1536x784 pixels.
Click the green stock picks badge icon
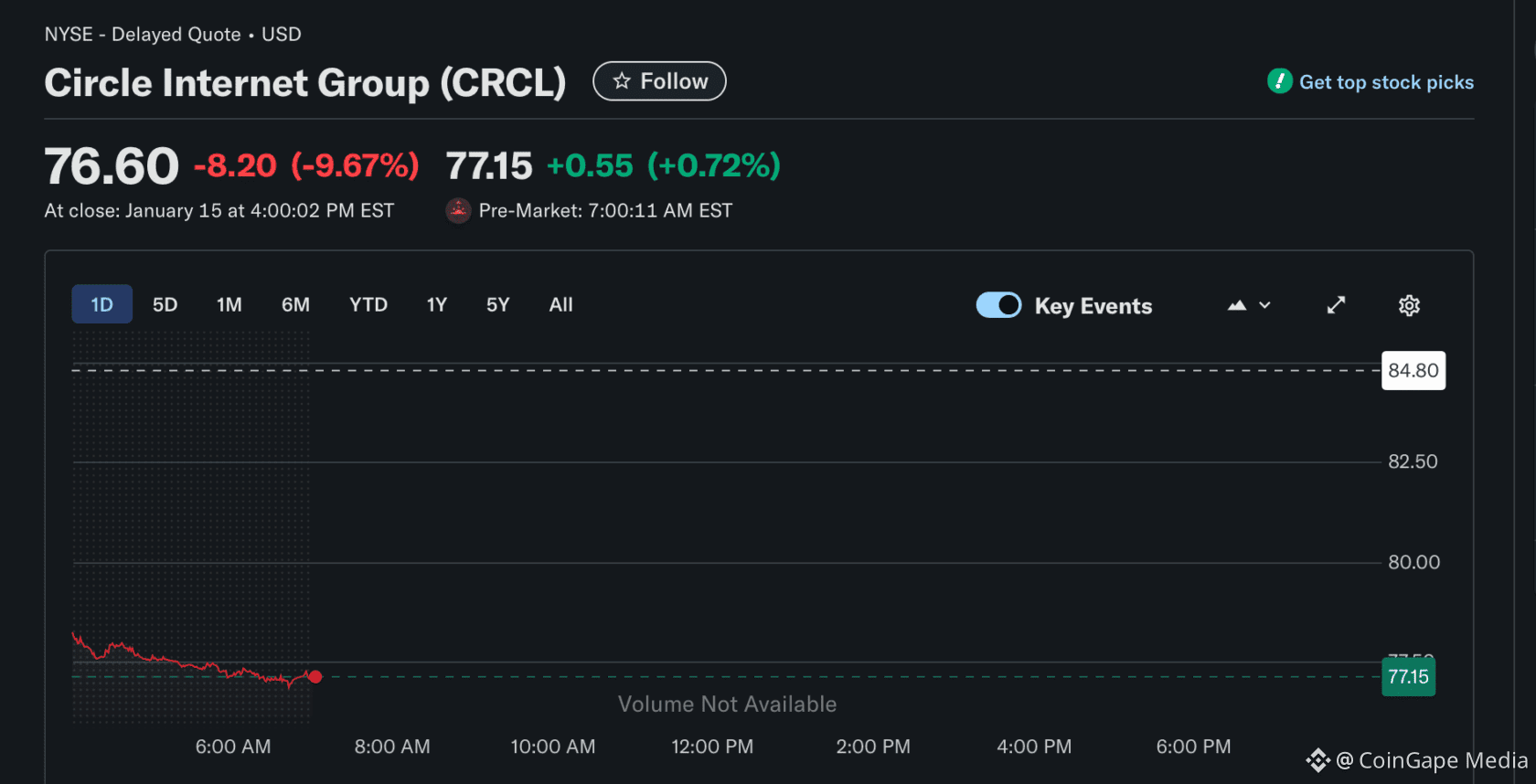click(1279, 81)
